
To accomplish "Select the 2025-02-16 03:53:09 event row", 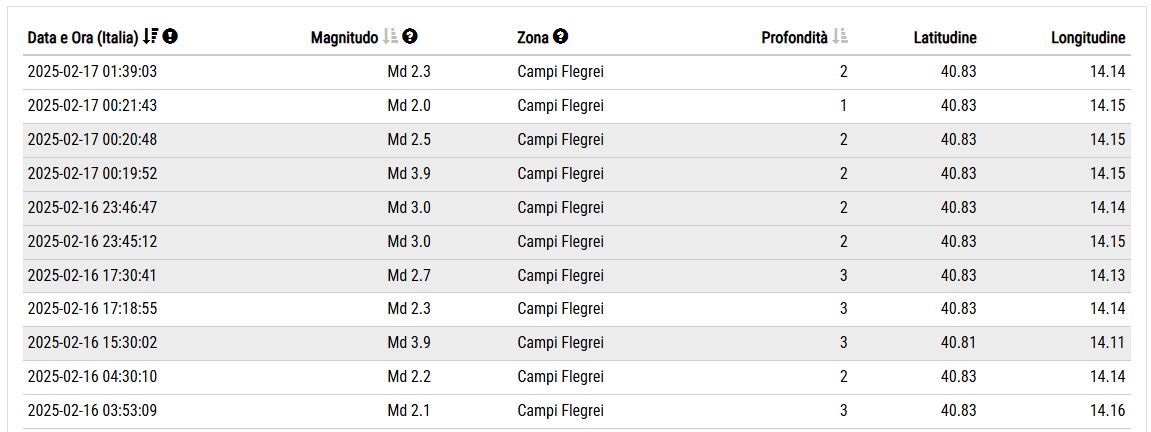I will tap(577, 411).
